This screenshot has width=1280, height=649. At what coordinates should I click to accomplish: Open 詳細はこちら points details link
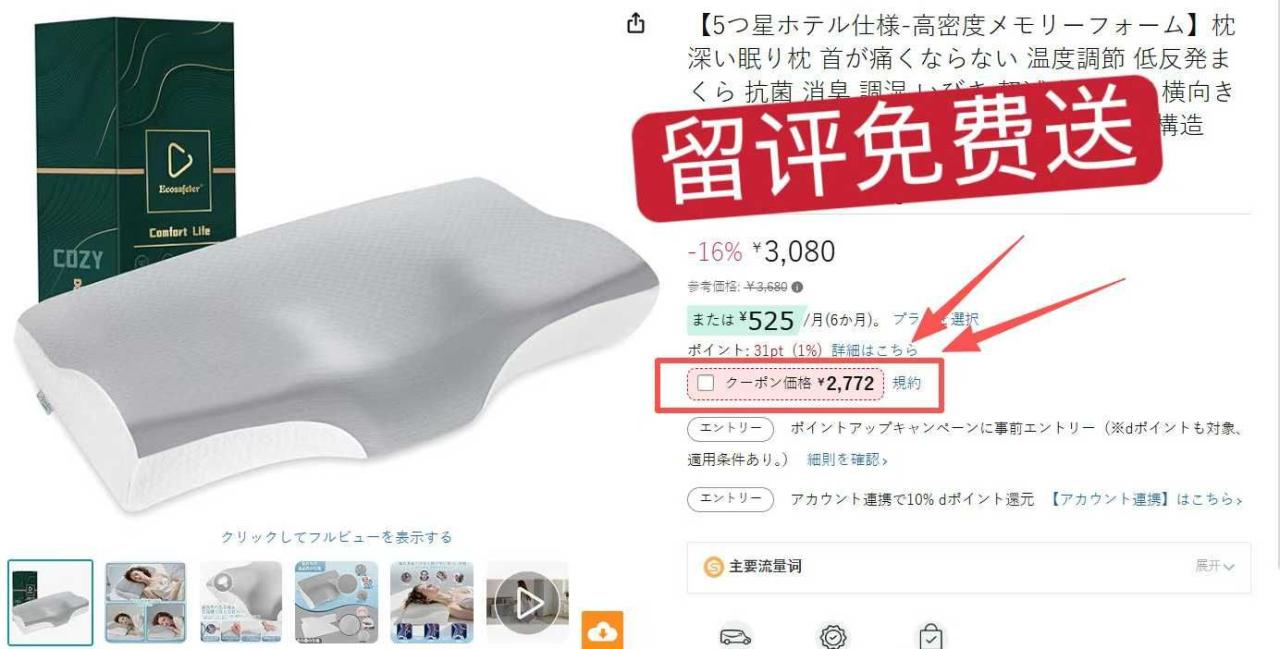(874, 350)
